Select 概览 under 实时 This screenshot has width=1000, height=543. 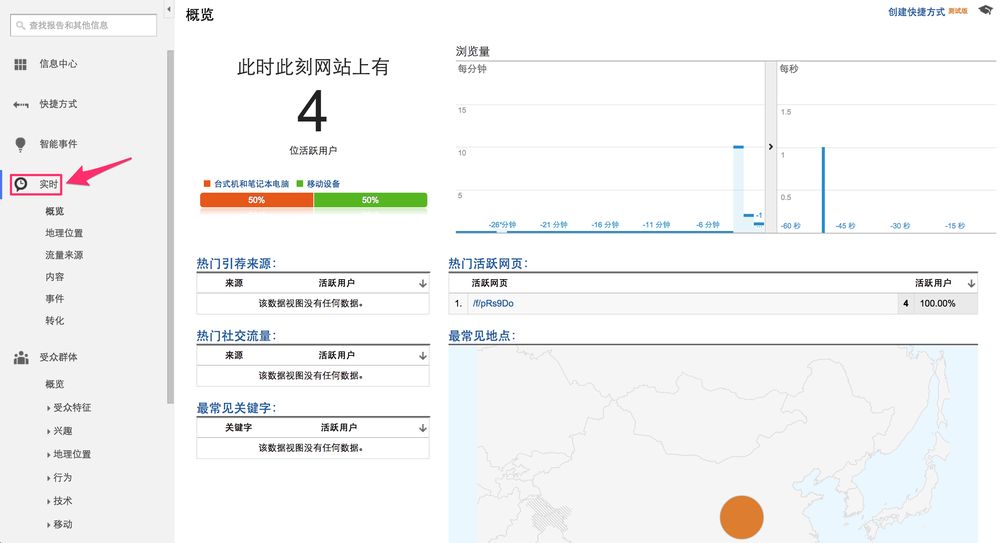[x=55, y=211]
